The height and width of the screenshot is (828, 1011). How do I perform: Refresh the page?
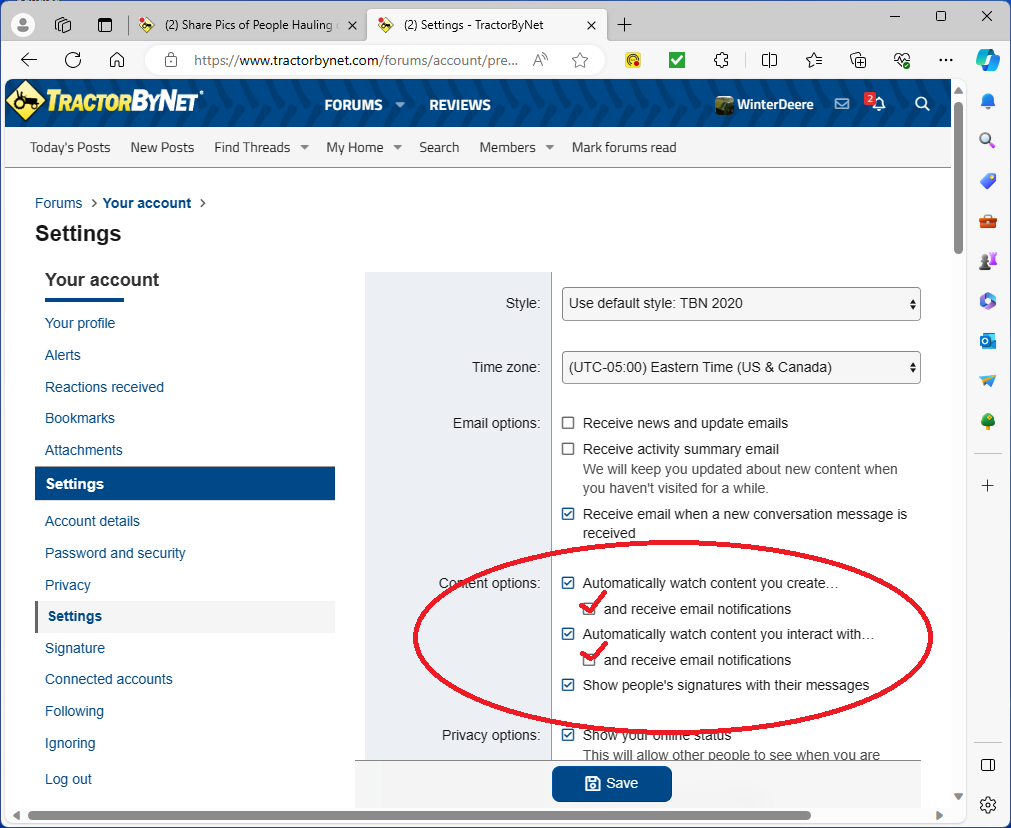click(73, 60)
